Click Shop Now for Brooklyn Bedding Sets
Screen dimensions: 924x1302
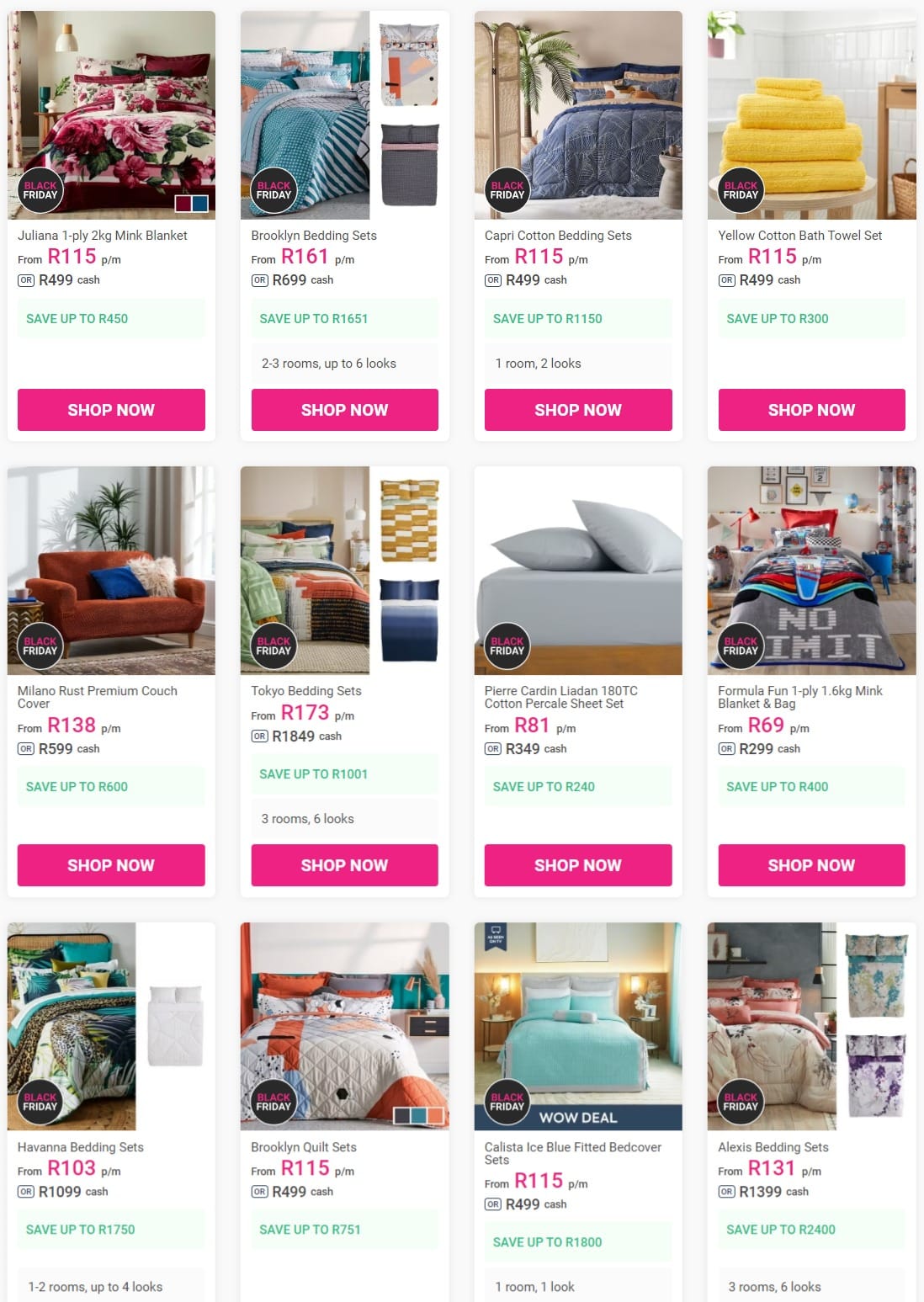[x=344, y=410]
